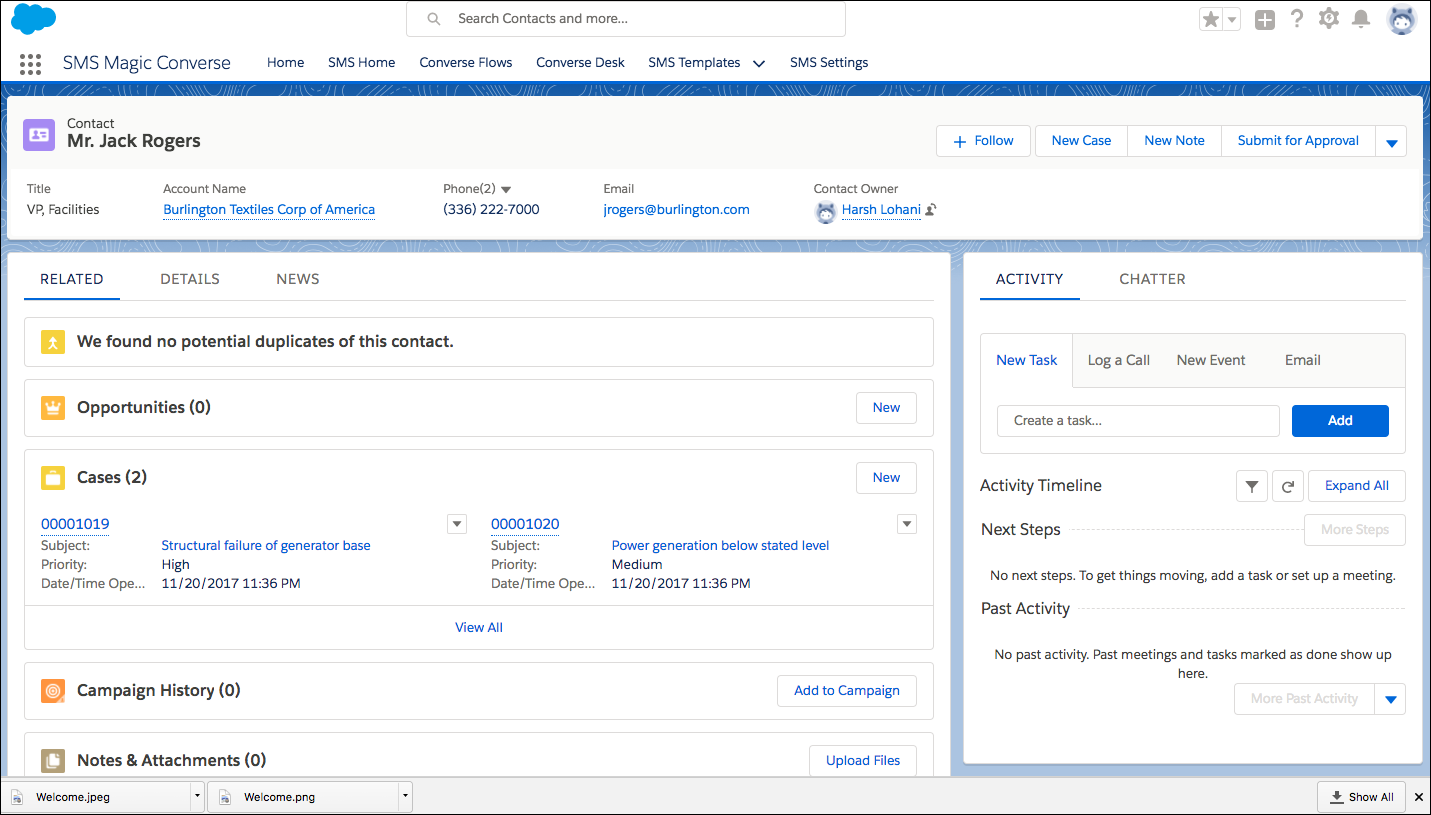Open the Converse Desk tab
This screenshot has width=1431, height=815.
pyautogui.click(x=580, y=62)
